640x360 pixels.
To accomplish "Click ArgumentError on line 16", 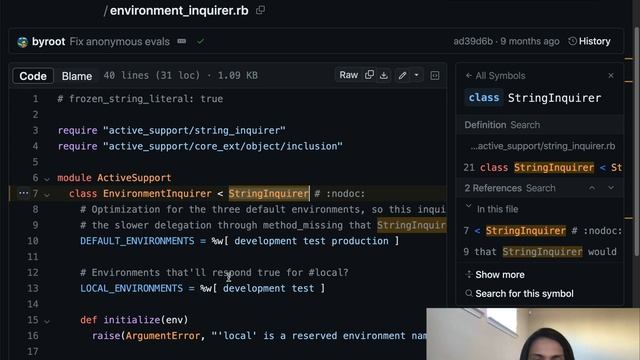I will [x=163, y=336].
